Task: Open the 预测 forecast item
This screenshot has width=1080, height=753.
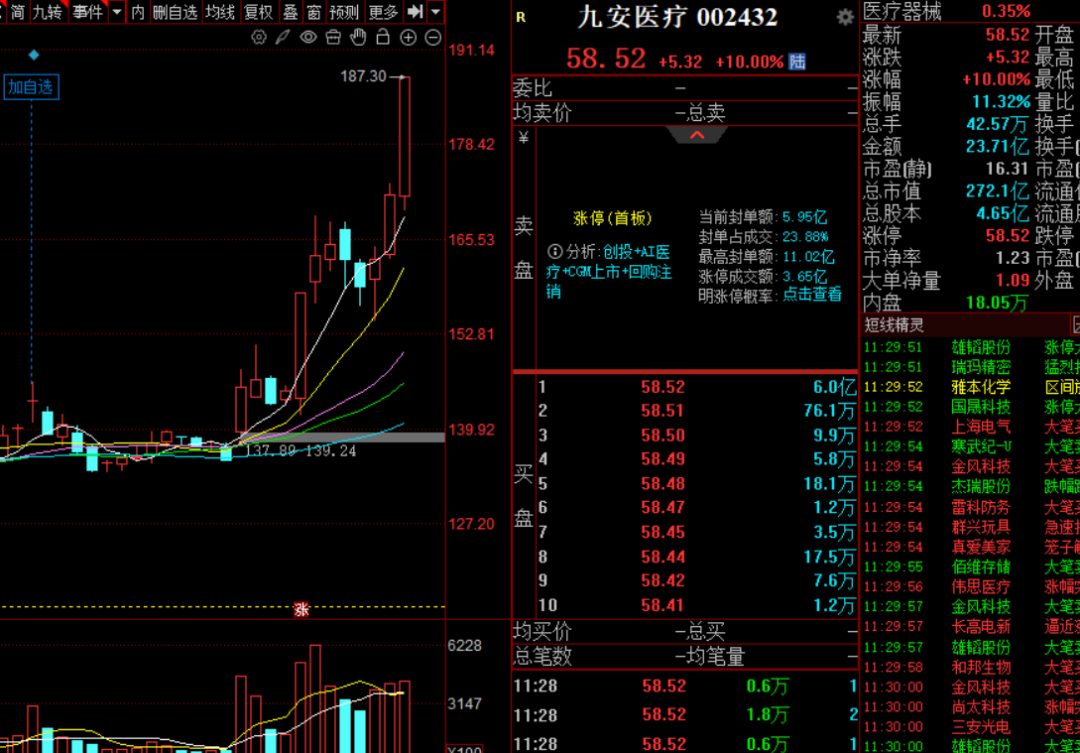Action: (344, 12)
